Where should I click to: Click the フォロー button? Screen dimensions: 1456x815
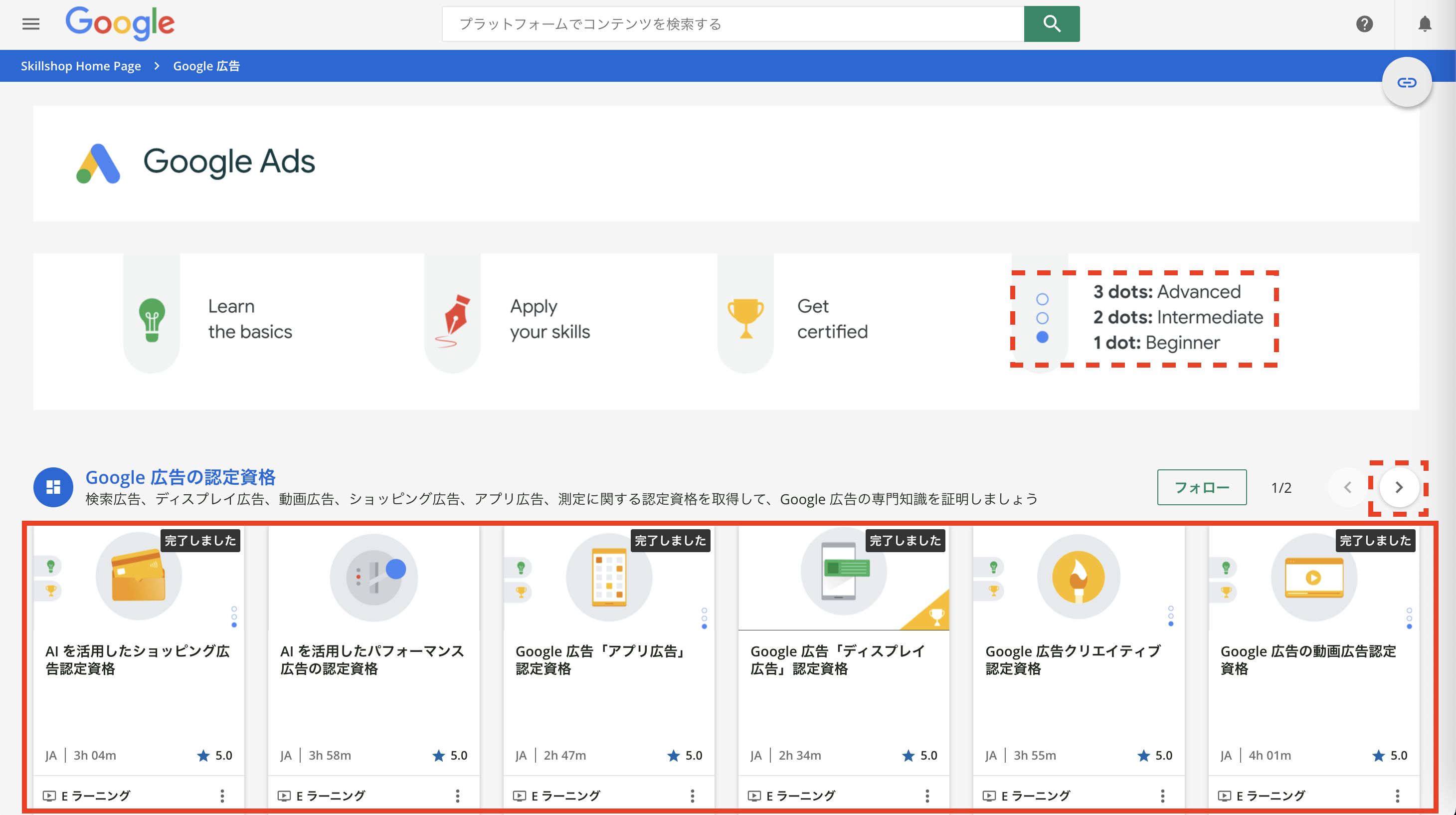pos(1201,487)
